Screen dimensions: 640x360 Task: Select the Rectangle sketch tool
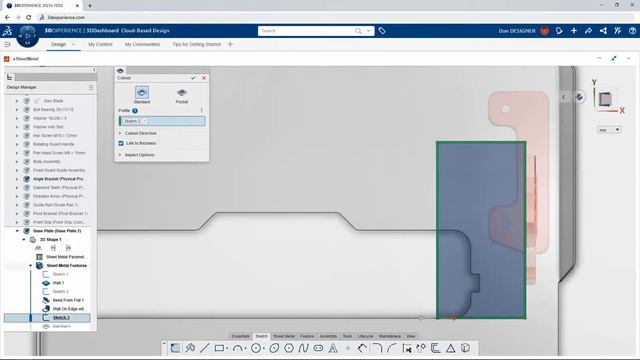coord(219,348)
